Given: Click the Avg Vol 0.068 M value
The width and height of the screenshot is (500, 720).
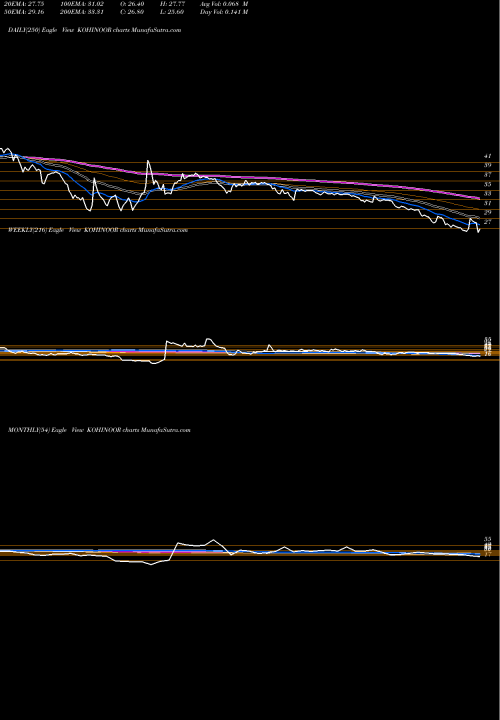Looking at the screenshot, I should 224,3.
